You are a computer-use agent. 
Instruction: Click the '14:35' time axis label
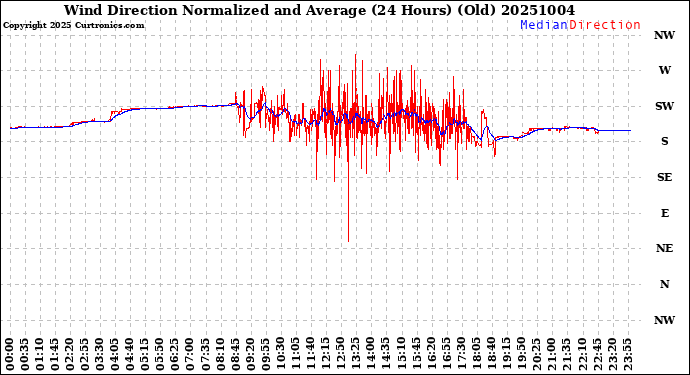[x=385, y=355]
